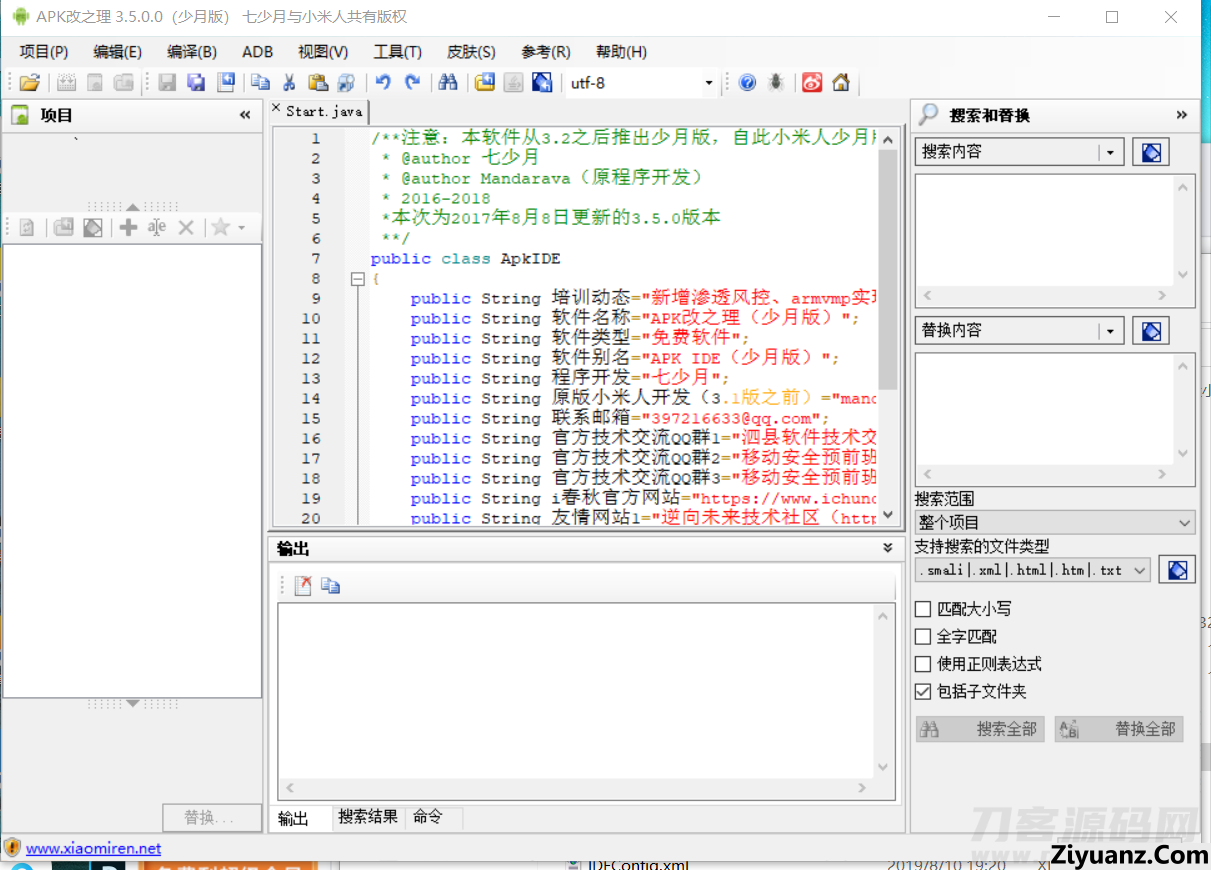Click the open project folder icon
This screenshot has height=870, width=1211.
[30, 83]
